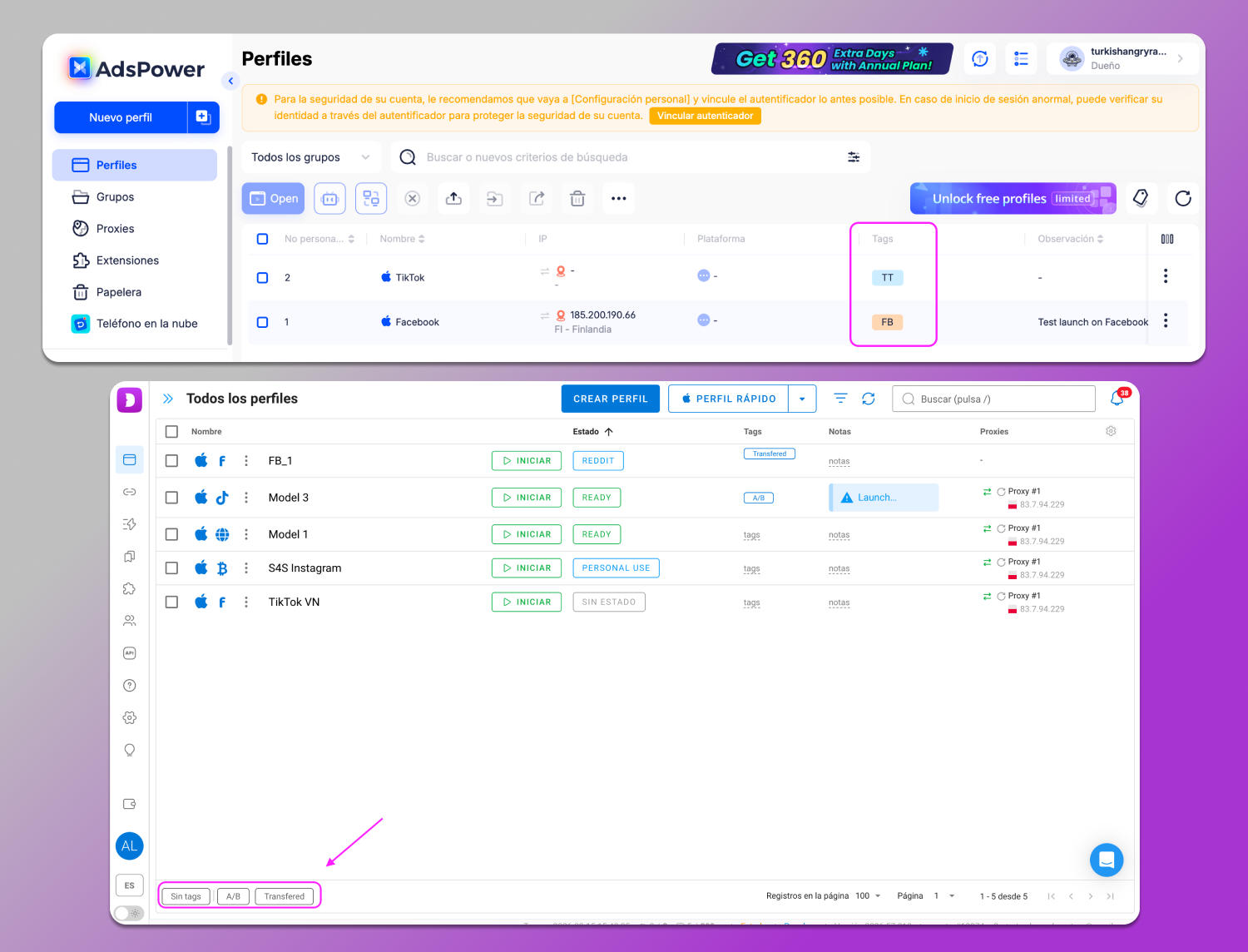The image size is (1248, 952).
Task: Open the column settings icon in table header
Action: click(x=1167, y=239)
